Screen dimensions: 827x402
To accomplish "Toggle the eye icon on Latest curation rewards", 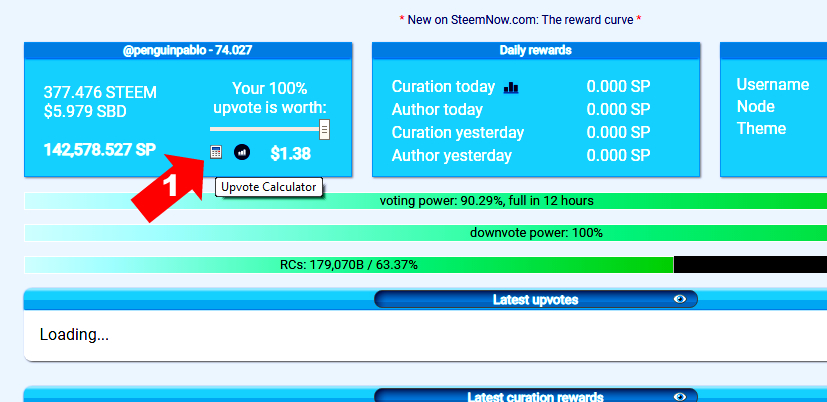I will coord(680,396).
